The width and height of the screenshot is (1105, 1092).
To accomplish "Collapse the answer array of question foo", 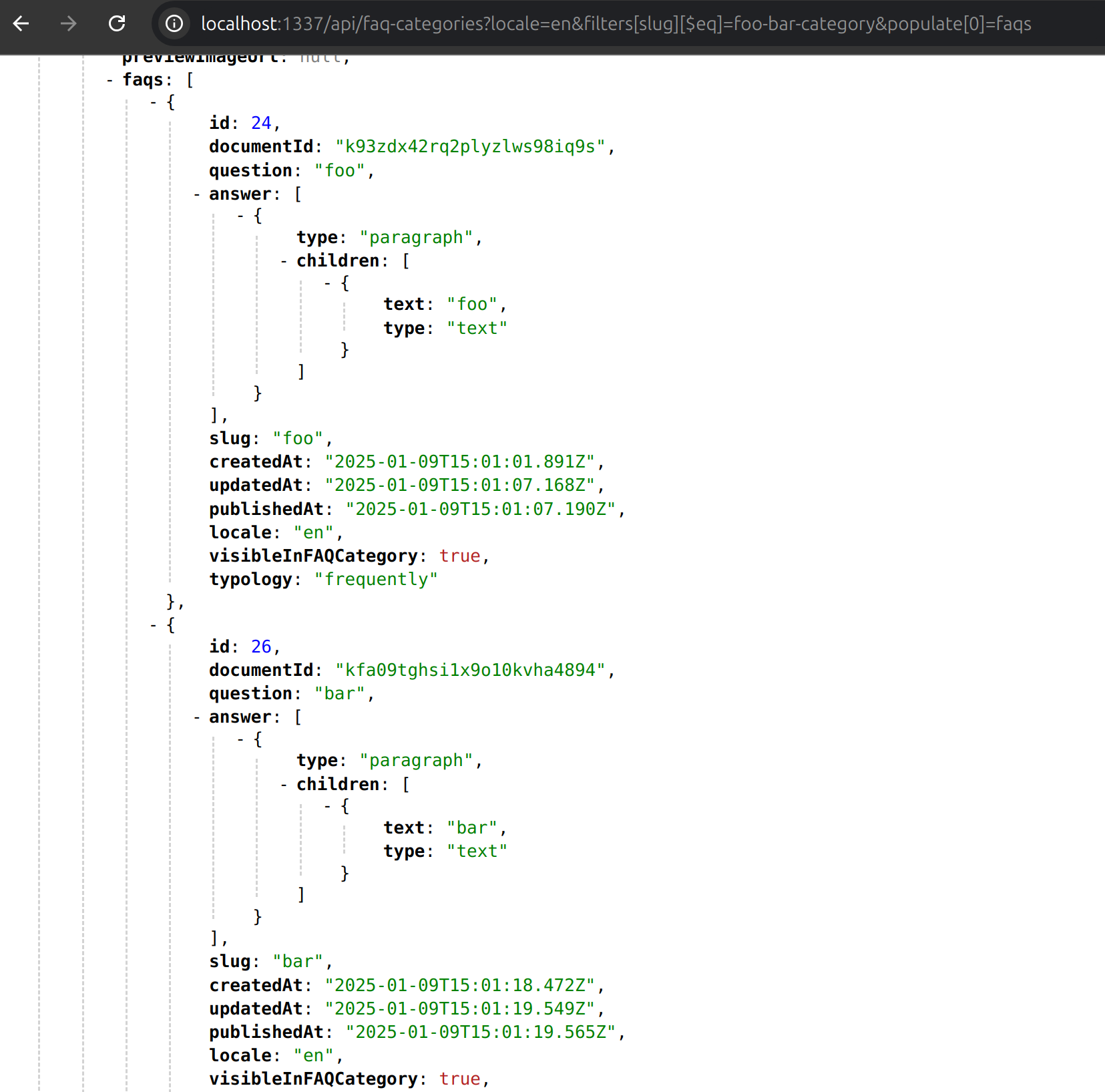I will [197, 194].
